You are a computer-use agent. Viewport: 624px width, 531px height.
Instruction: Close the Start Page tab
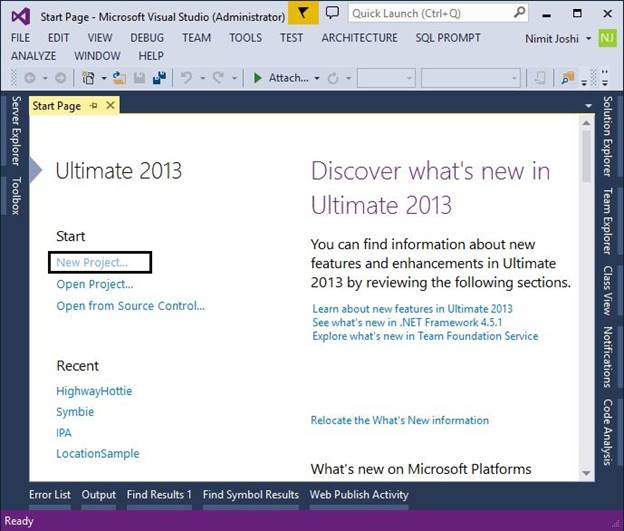[111, 105]
